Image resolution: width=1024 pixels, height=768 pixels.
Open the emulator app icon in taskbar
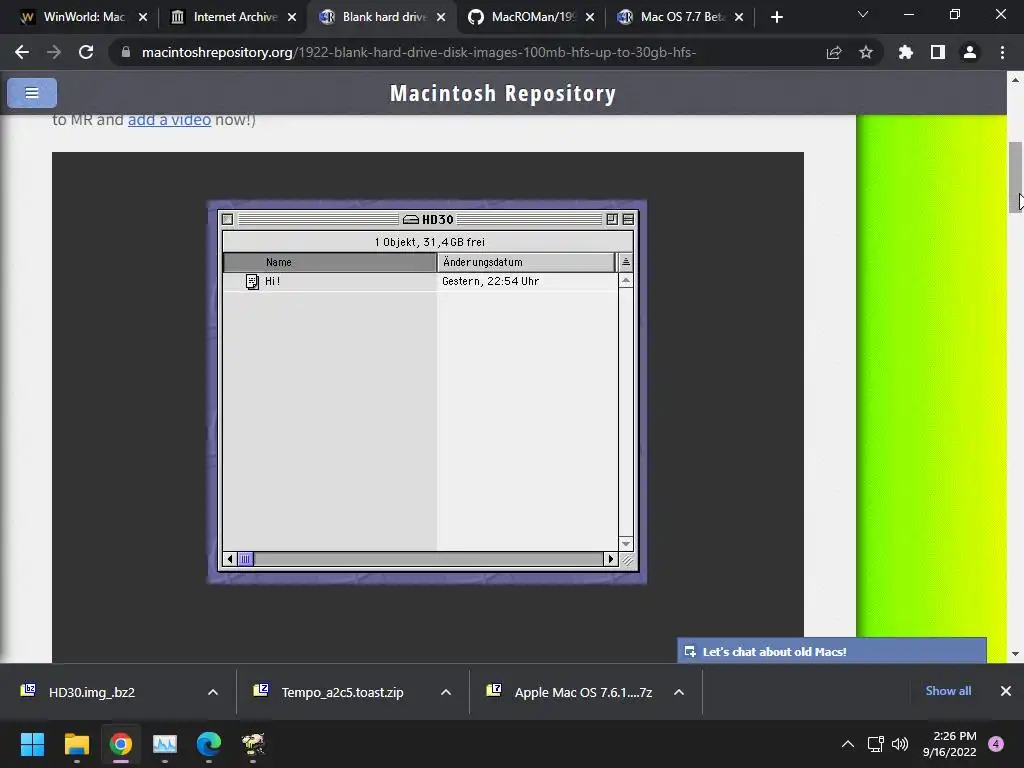point(253,744)
